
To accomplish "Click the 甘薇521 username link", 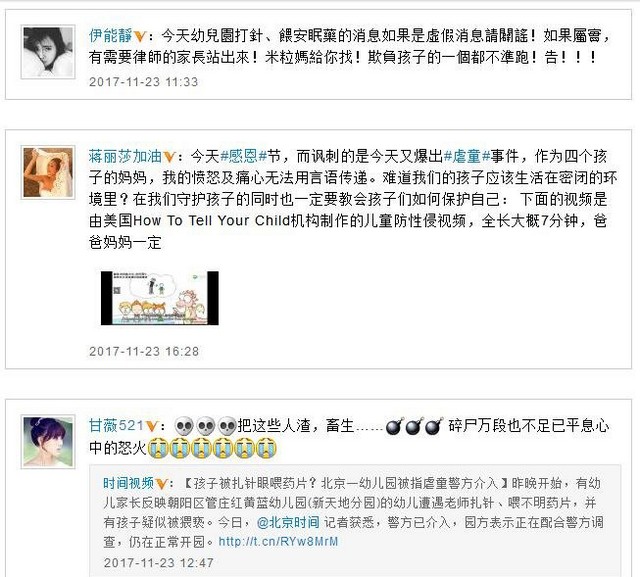I will tap(116, 426).
